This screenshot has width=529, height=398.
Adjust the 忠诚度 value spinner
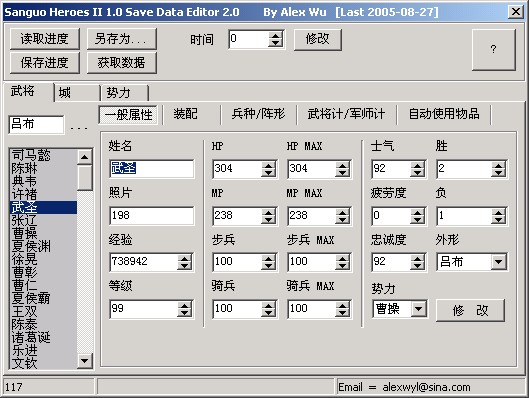click(x=418, y=262)
